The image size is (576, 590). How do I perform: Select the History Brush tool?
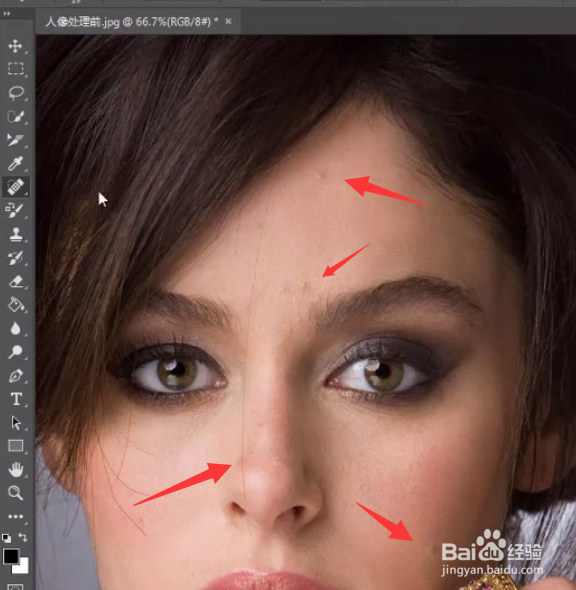(15, 258)
